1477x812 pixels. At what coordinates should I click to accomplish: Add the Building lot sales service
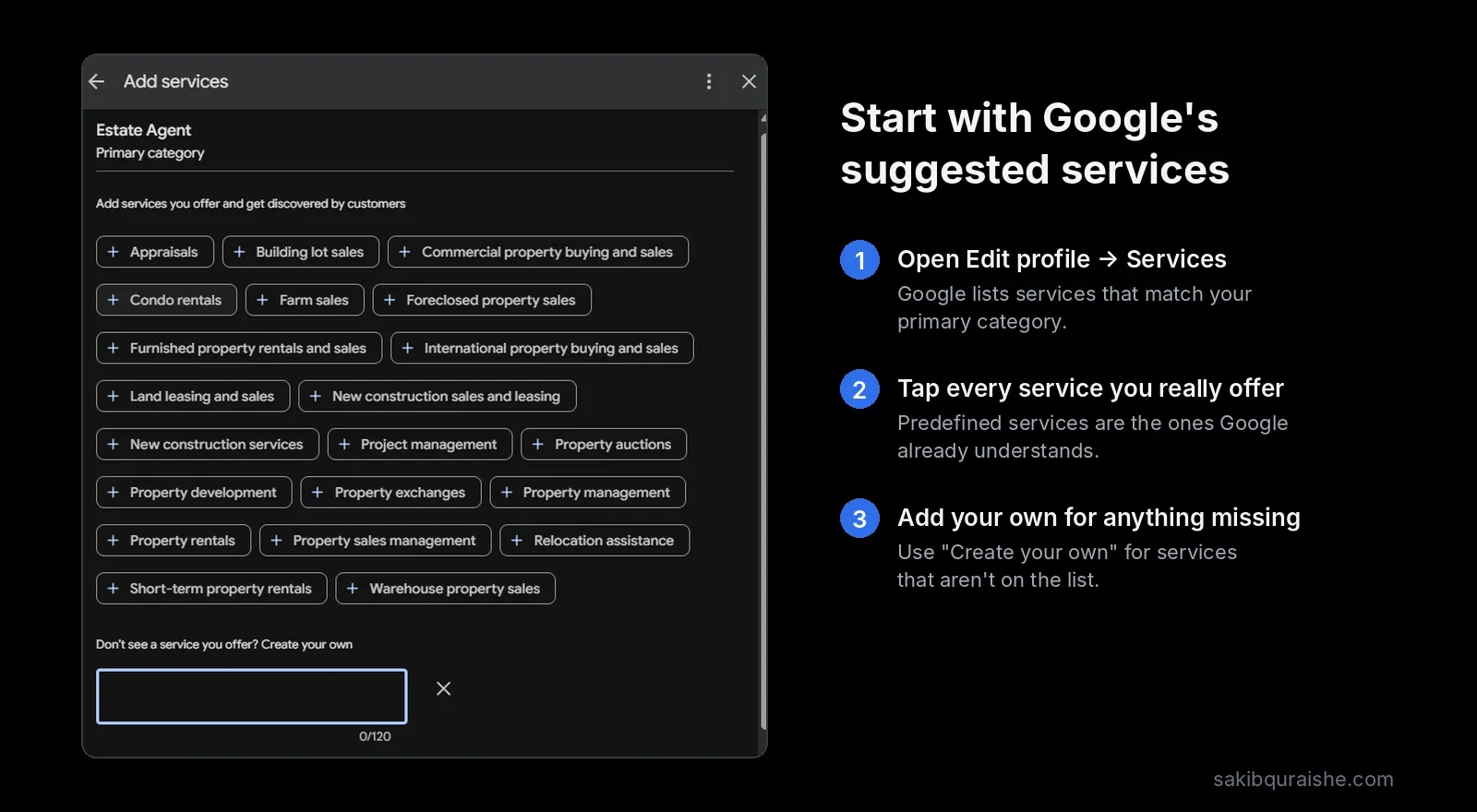tap(301, 252)
